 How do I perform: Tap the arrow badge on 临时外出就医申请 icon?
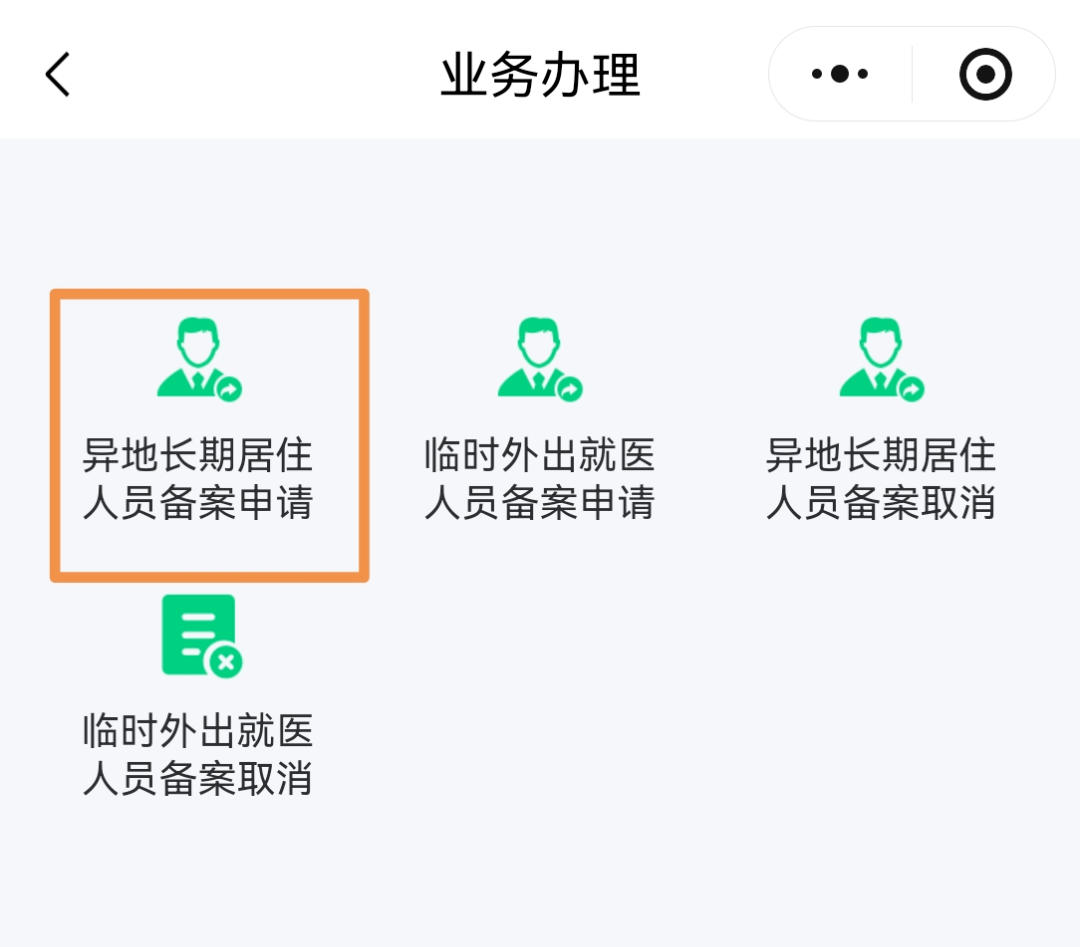(x=570, y=389)
